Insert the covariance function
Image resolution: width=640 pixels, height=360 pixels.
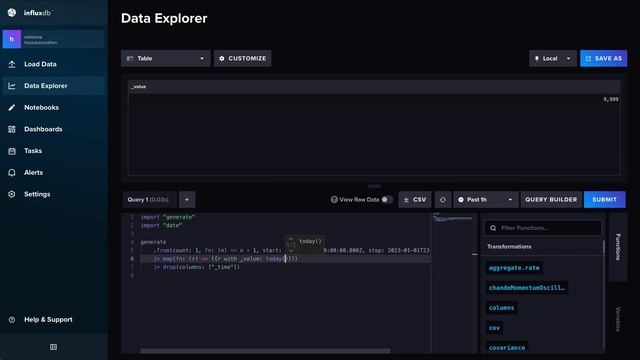point(507,348)
